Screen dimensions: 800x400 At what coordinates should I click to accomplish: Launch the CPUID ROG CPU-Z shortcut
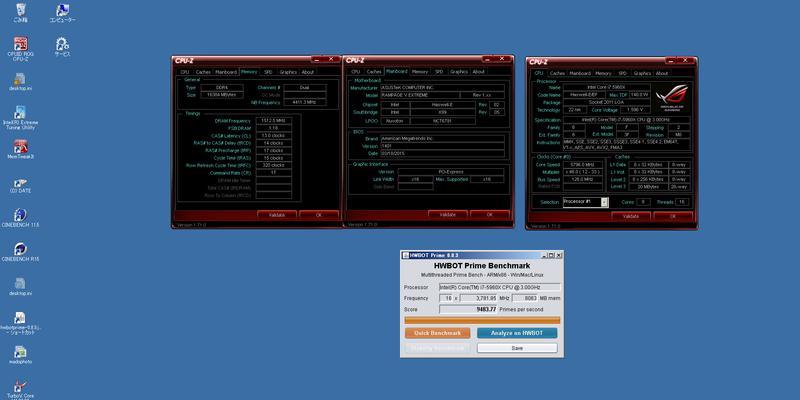tap(20, 49)
